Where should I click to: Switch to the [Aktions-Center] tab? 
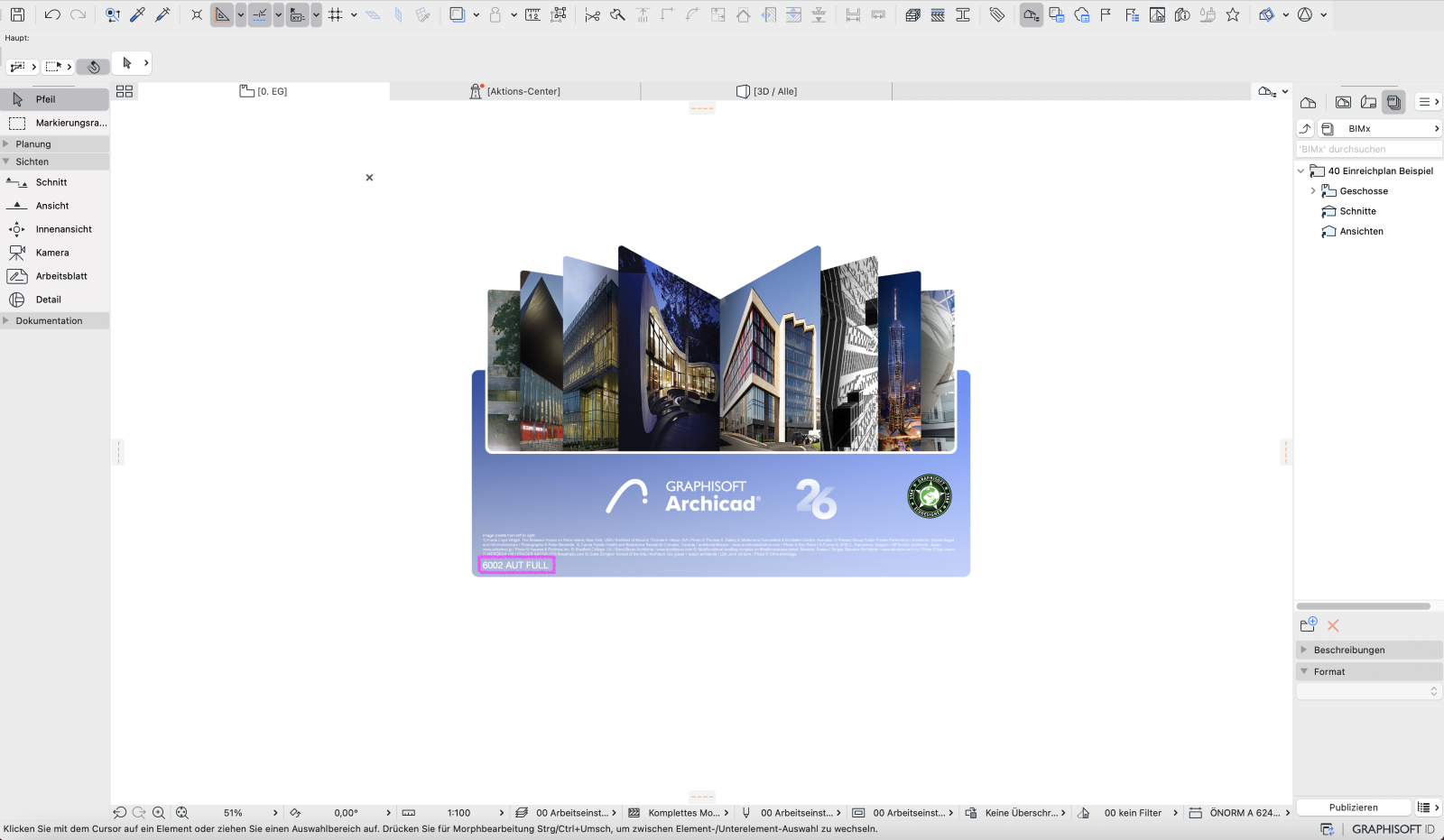click(x=515, y=91)
